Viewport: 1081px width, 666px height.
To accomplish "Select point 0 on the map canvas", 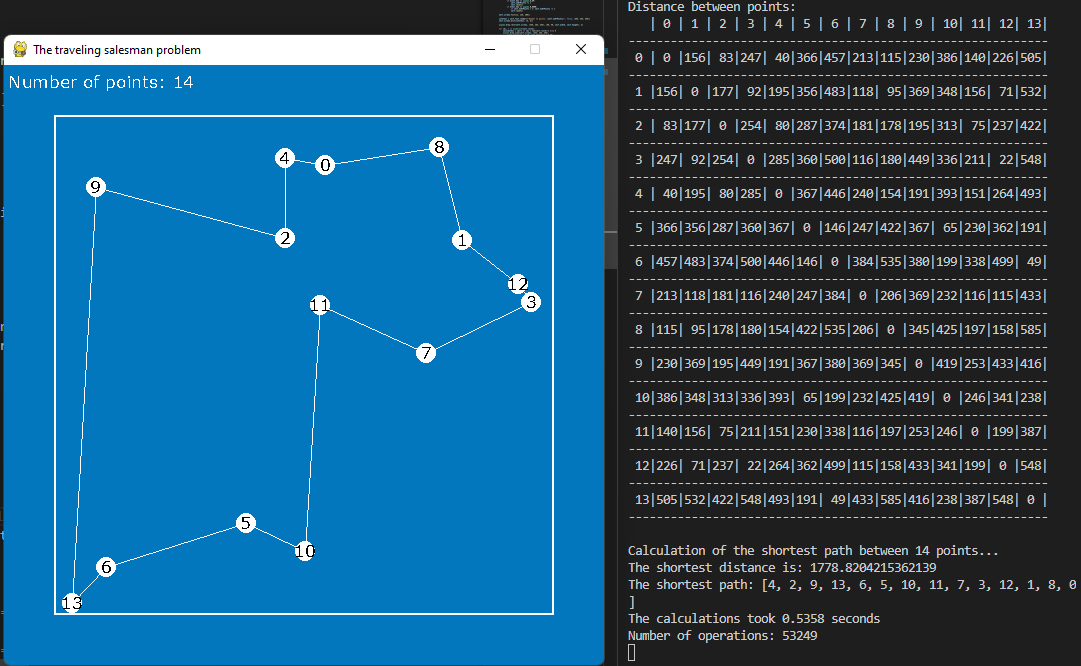I will tap(324, 164).
